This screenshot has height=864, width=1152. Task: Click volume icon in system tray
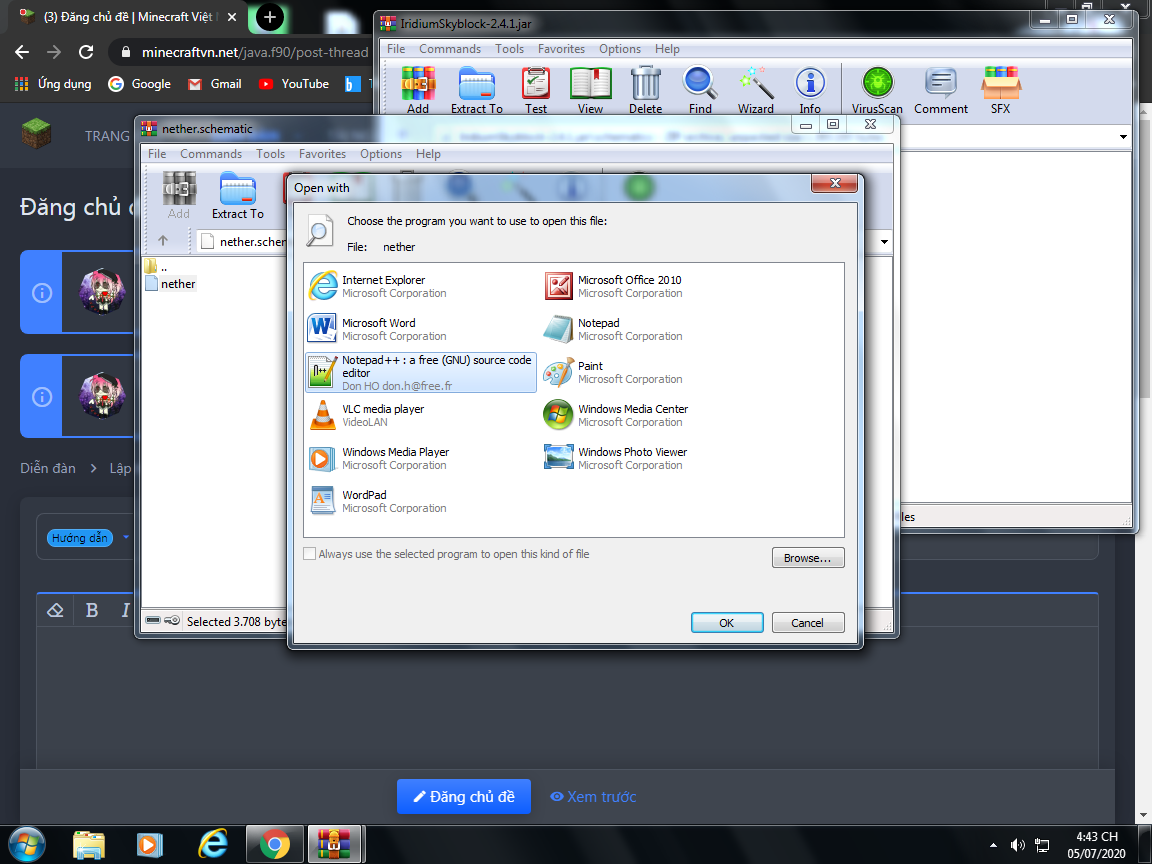[x=1018, y=845]
